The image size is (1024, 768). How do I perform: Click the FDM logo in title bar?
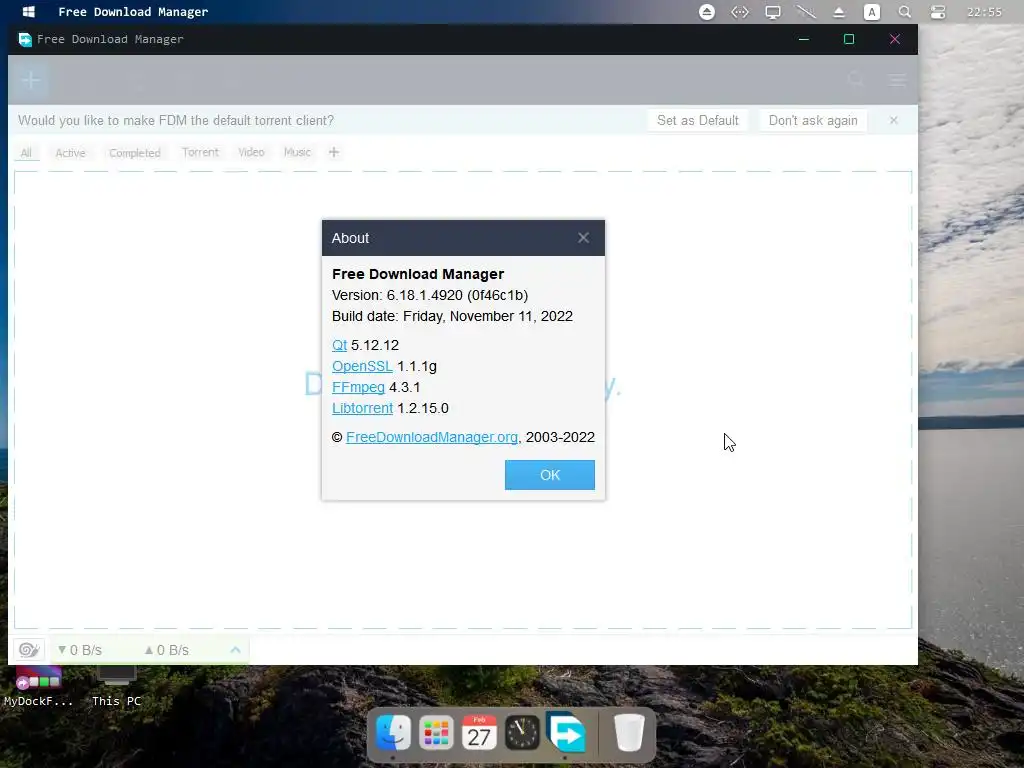[25, 39]
